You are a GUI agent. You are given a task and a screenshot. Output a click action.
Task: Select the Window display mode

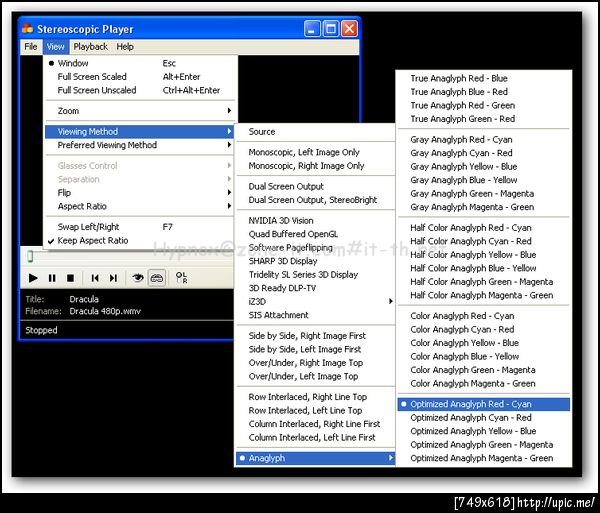click(140, 63)
